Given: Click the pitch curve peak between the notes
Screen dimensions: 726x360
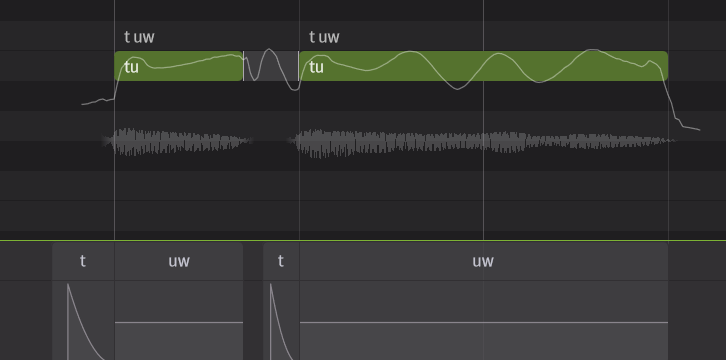Looking at the screenshot, I should coord(269,50).
